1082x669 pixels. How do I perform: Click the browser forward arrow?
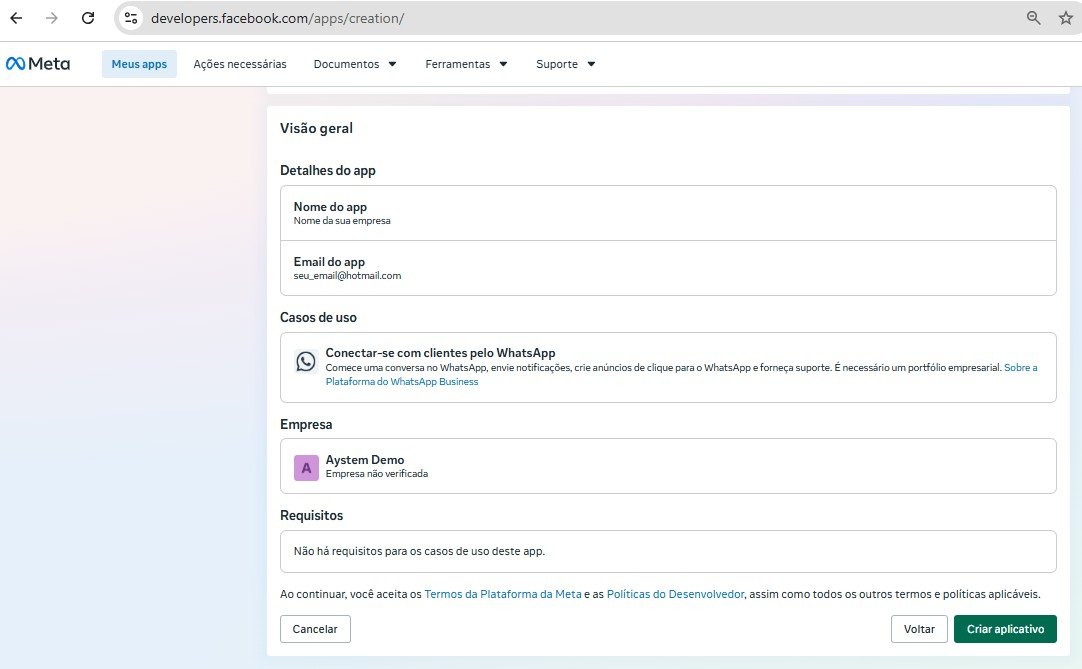[52, 18]
